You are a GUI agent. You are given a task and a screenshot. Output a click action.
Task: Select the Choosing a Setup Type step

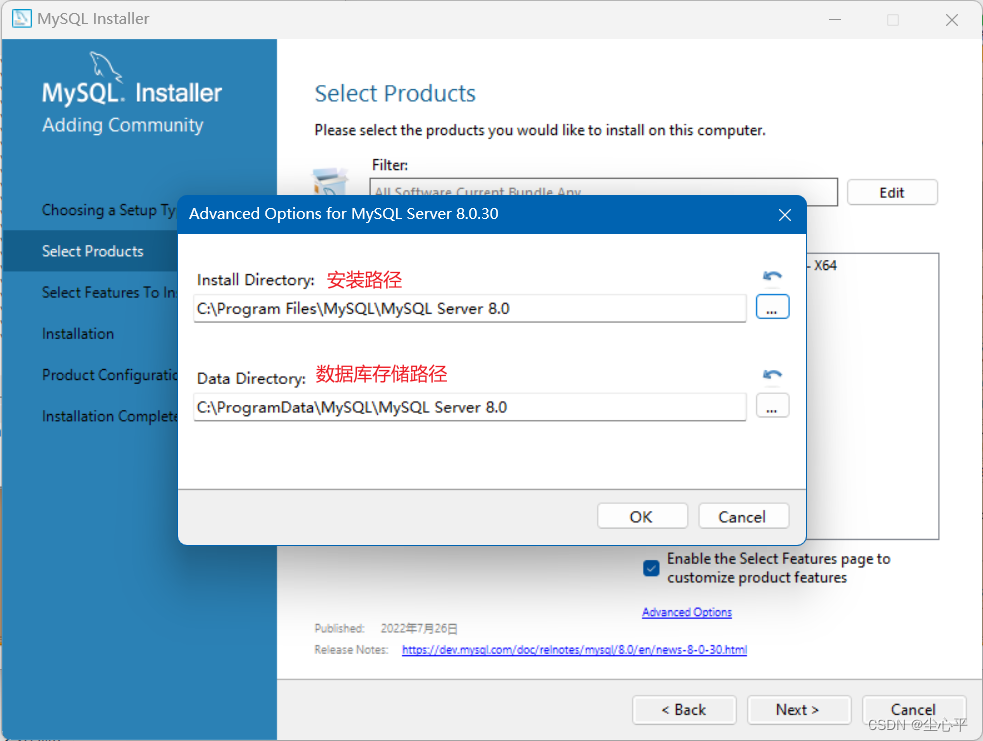(x=109, y=210)
